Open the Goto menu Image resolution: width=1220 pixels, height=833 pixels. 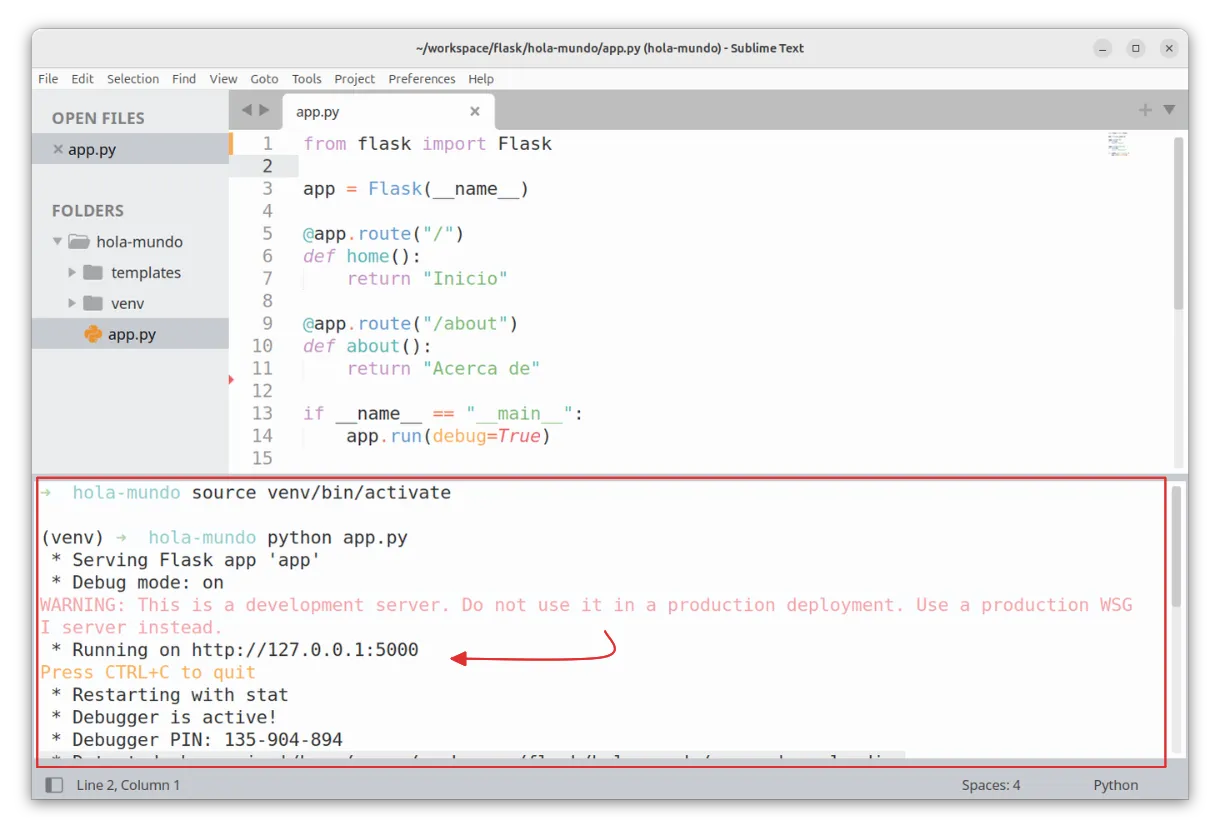pos(264,79)
